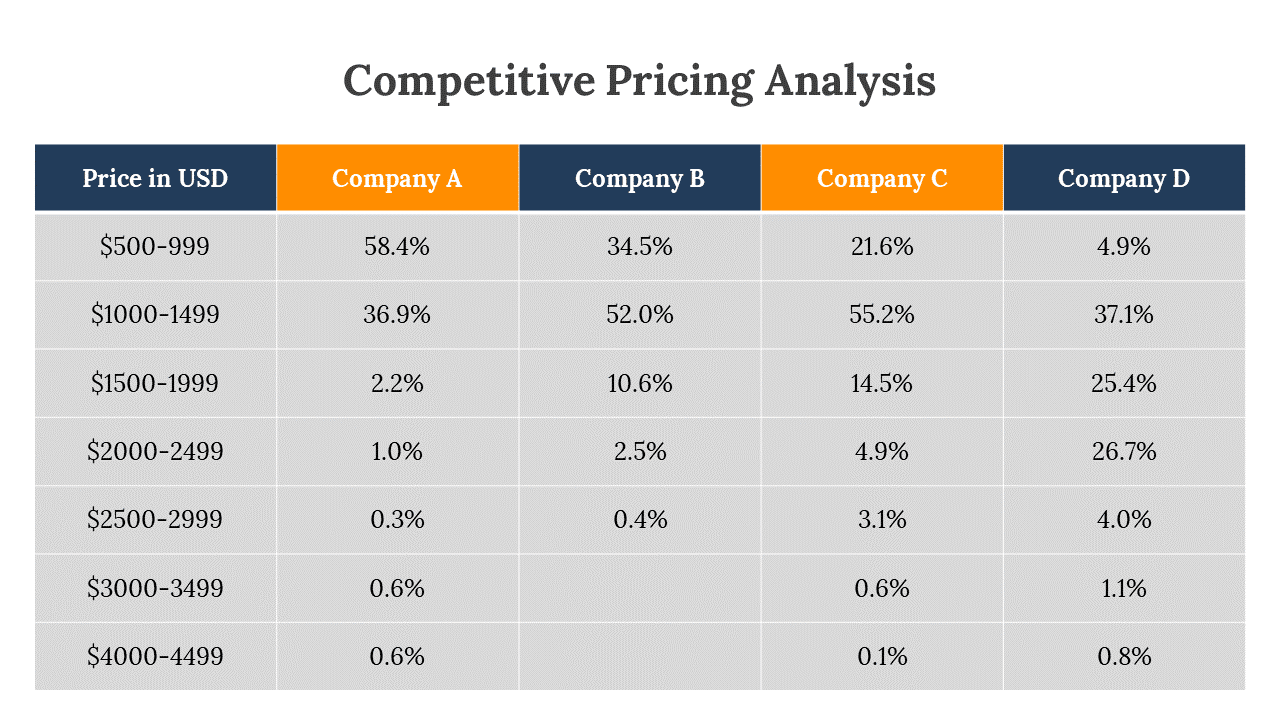Image resolution: width=1280 pixels, height=720 pixels.
Task: Click the orange Company C header
Action: pos(882,178)
